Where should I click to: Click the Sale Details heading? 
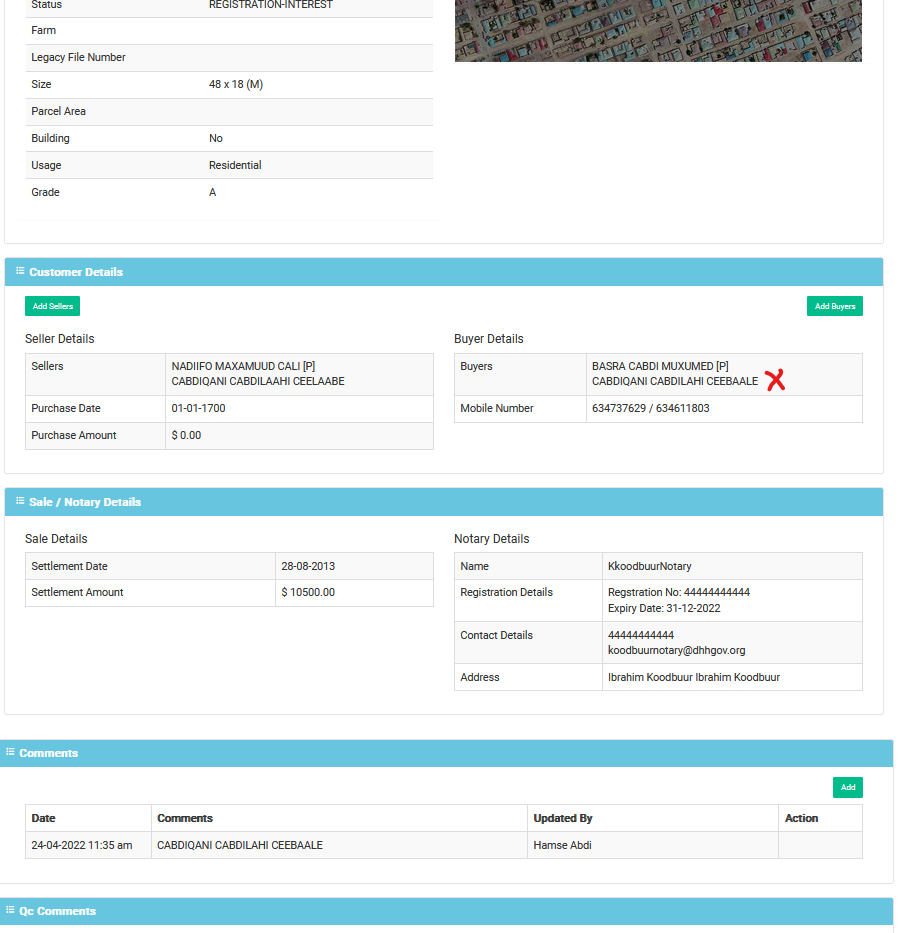point(56,538)
